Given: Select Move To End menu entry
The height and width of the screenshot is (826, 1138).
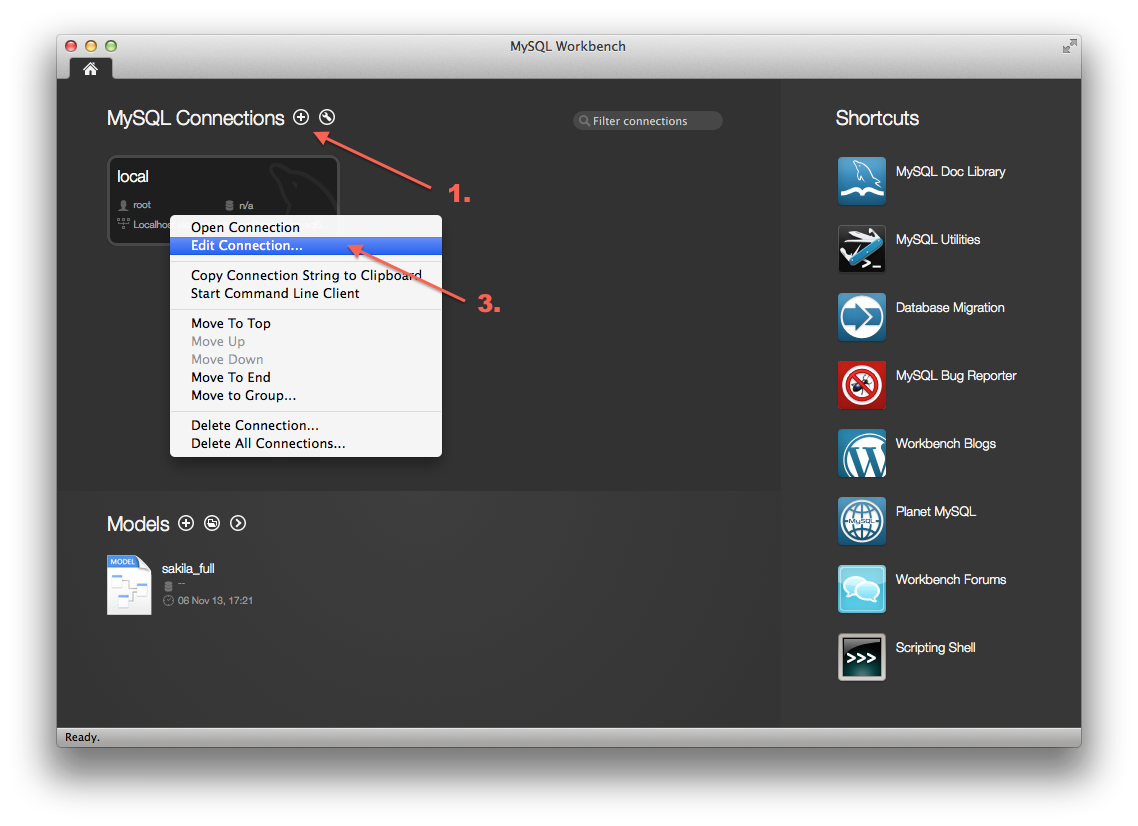Looking at the screenshot, I should coord(306,377).
